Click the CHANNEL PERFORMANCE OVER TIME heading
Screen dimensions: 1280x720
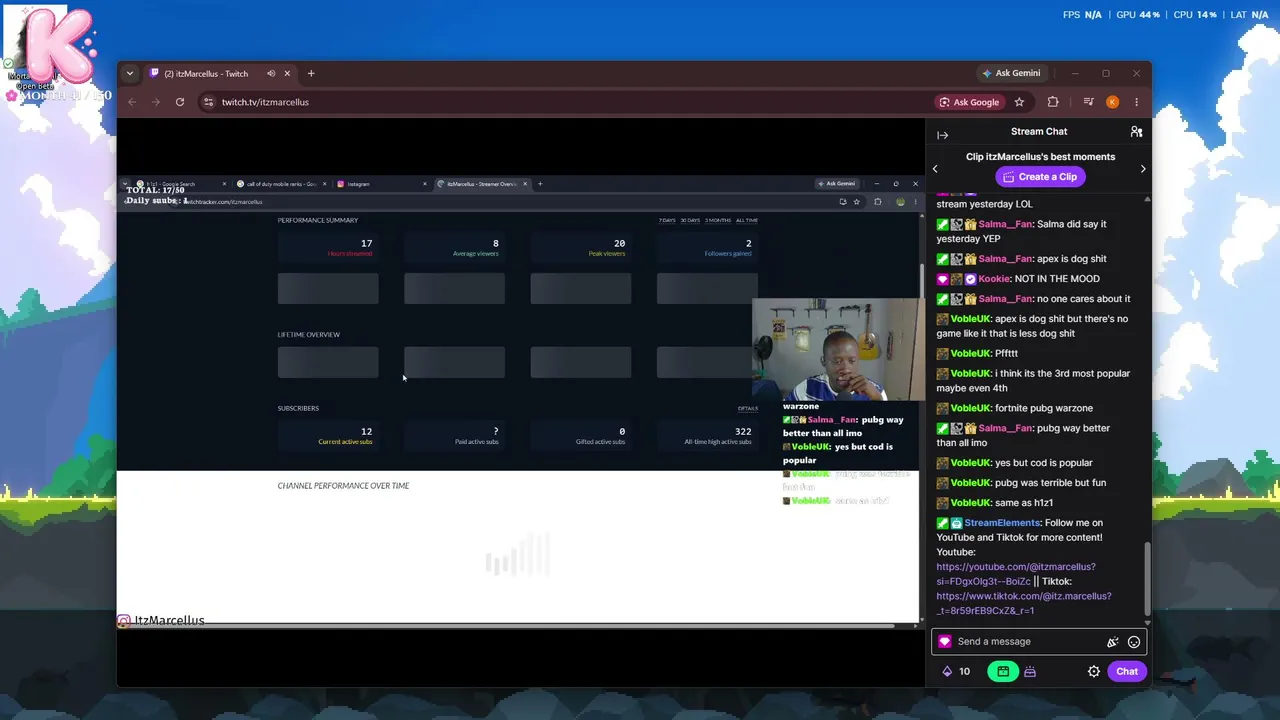(343, 486)
